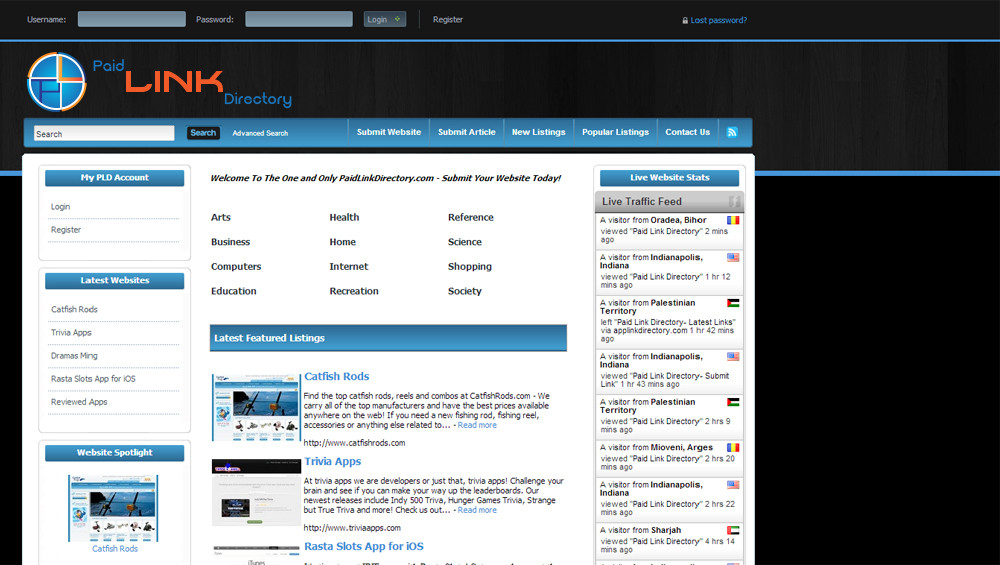This screenshot has height=565, width=1000.
Task: Open the Trivia Apps listing thumbnail
Action: coord(256,492)
